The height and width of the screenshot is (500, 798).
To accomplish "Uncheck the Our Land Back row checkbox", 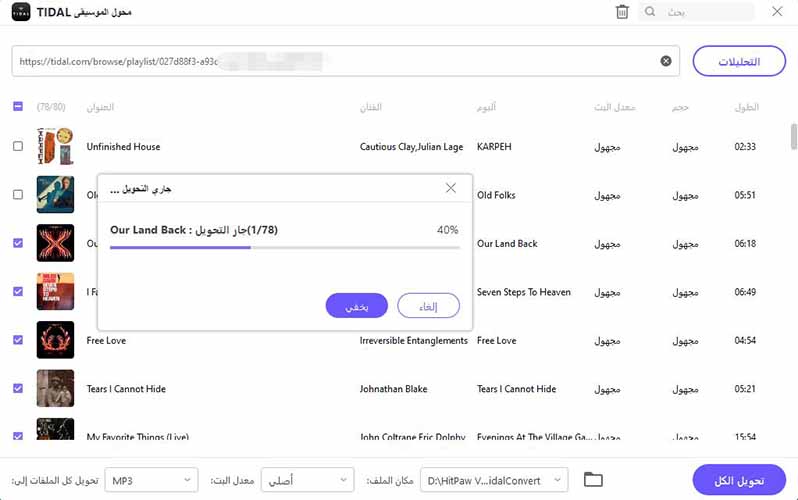I will pyautogui.click(x=18, y=243).
